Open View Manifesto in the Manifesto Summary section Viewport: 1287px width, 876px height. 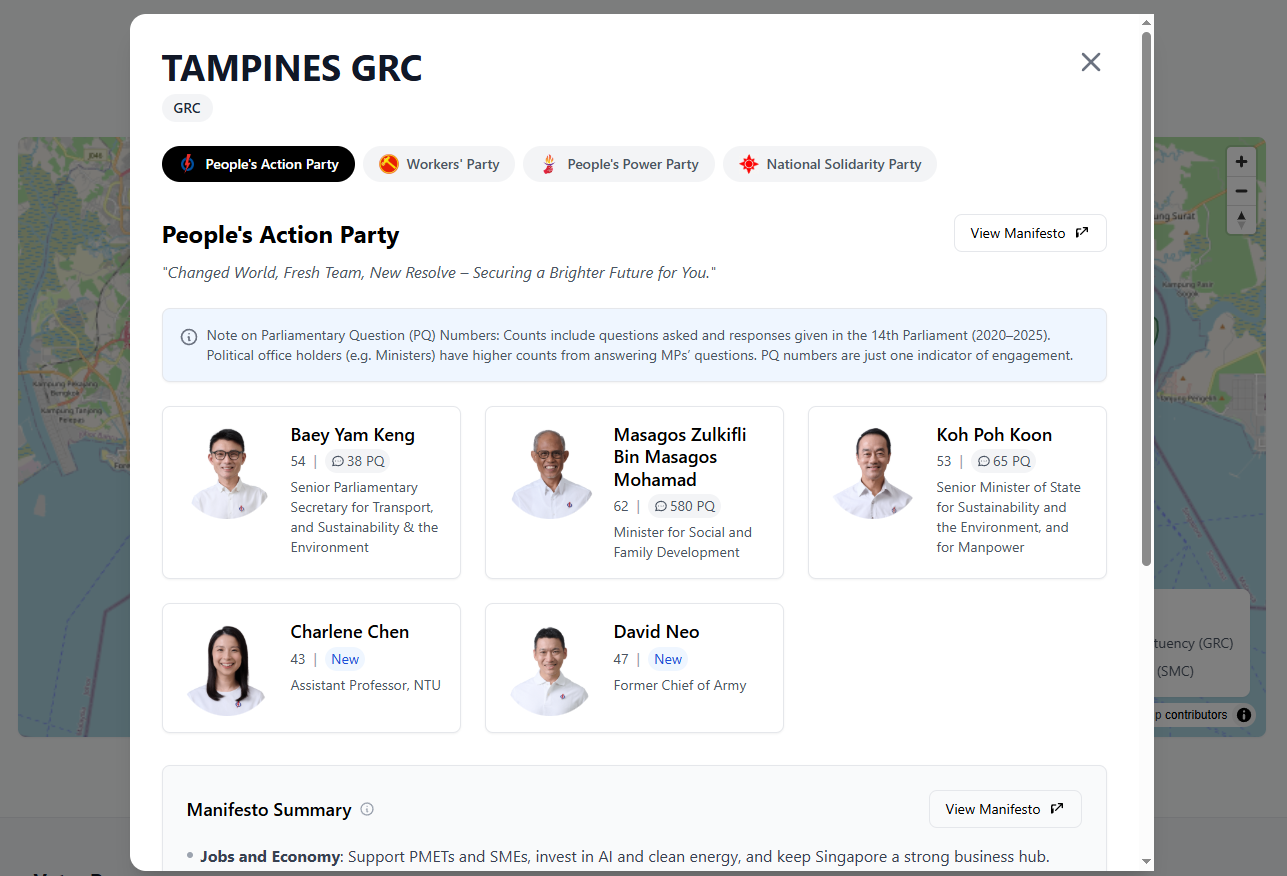[x=1005, y=809]
